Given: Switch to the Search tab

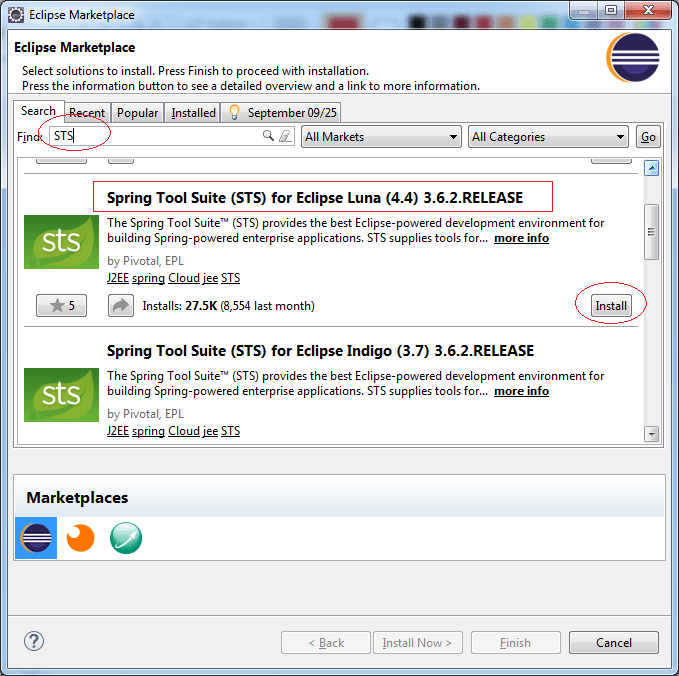Looking at the screenshot, I should click(x=39, y=111).
